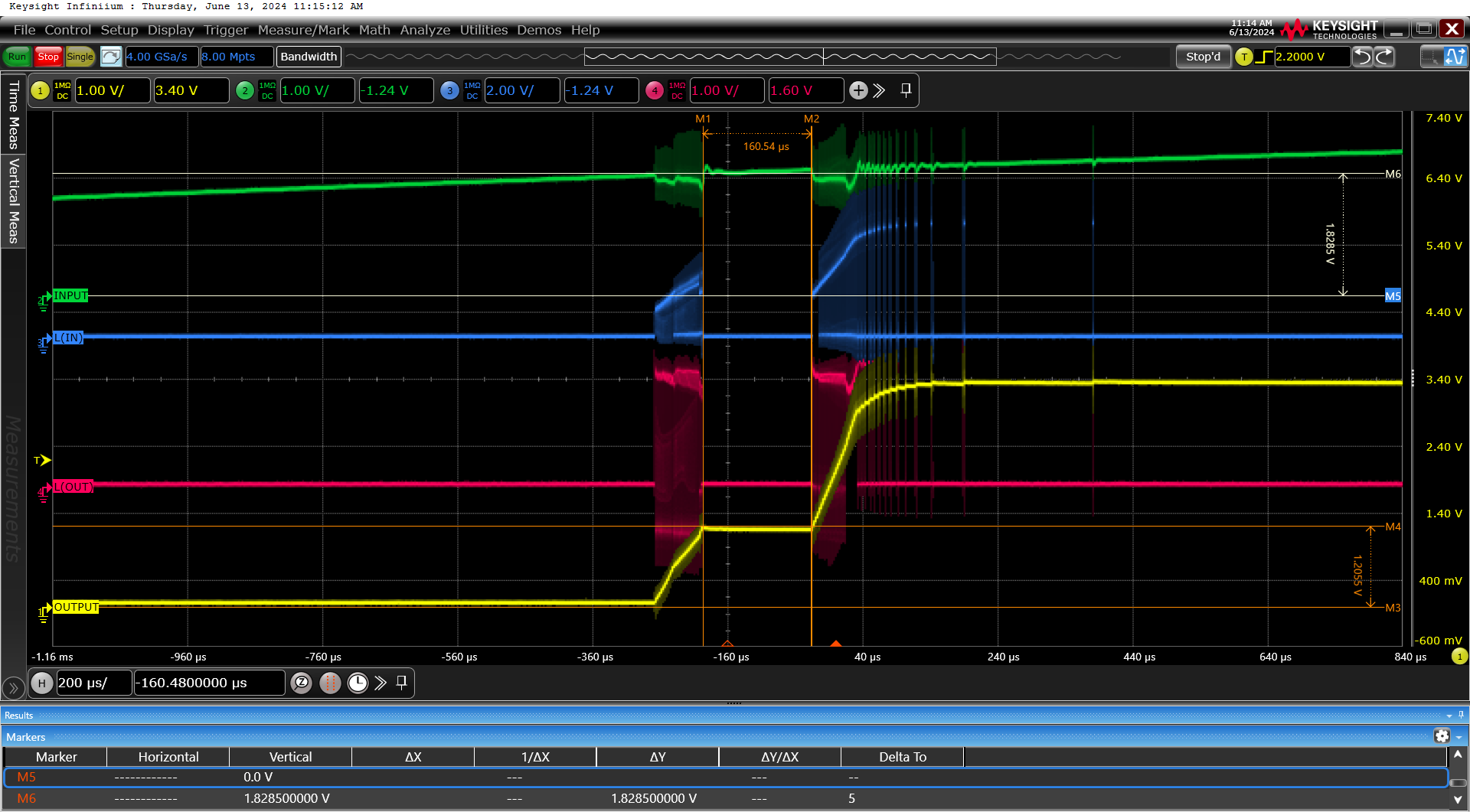Click the trigger T source icon

pyautogui.click(x=1244, y=57)
